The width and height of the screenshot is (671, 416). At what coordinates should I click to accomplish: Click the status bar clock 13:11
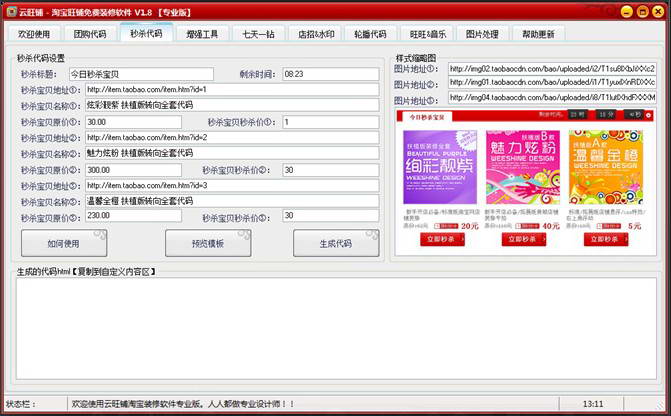pos(593,404)
